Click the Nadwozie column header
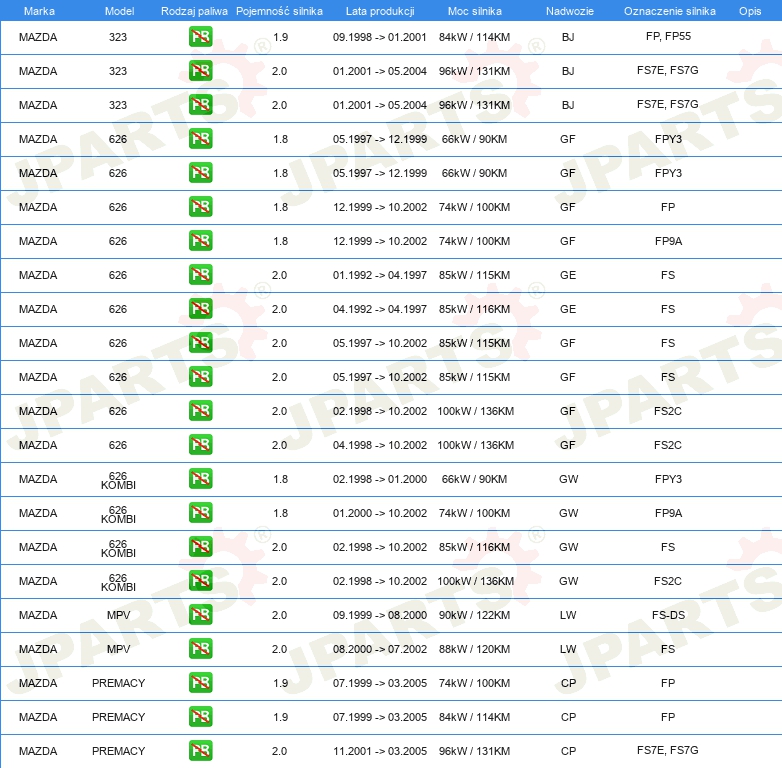Screen dimensions: 782x768 click(x=570, y=11)
